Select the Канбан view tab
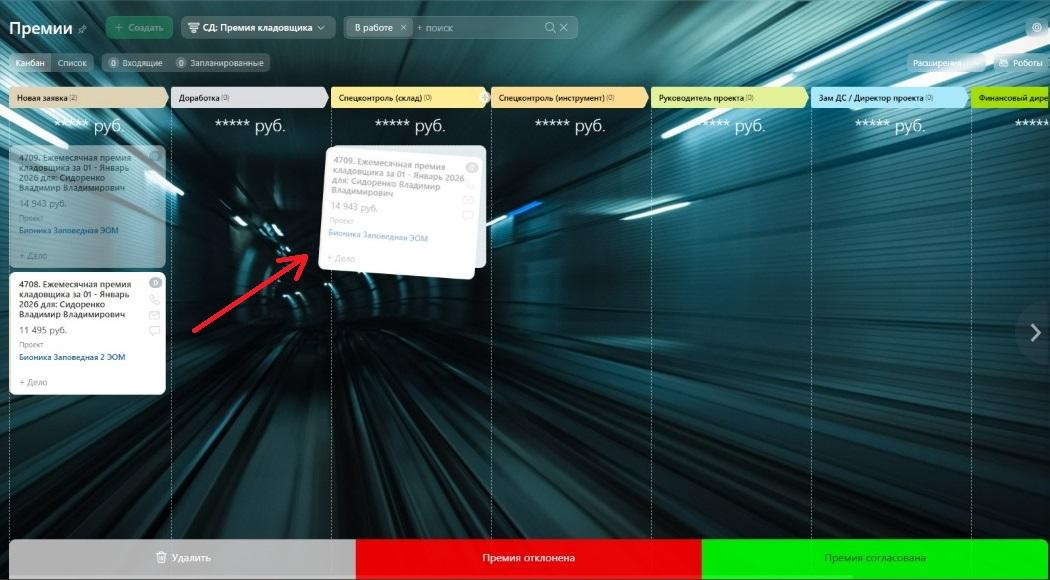1050x580 pixels. click(30, 63)
